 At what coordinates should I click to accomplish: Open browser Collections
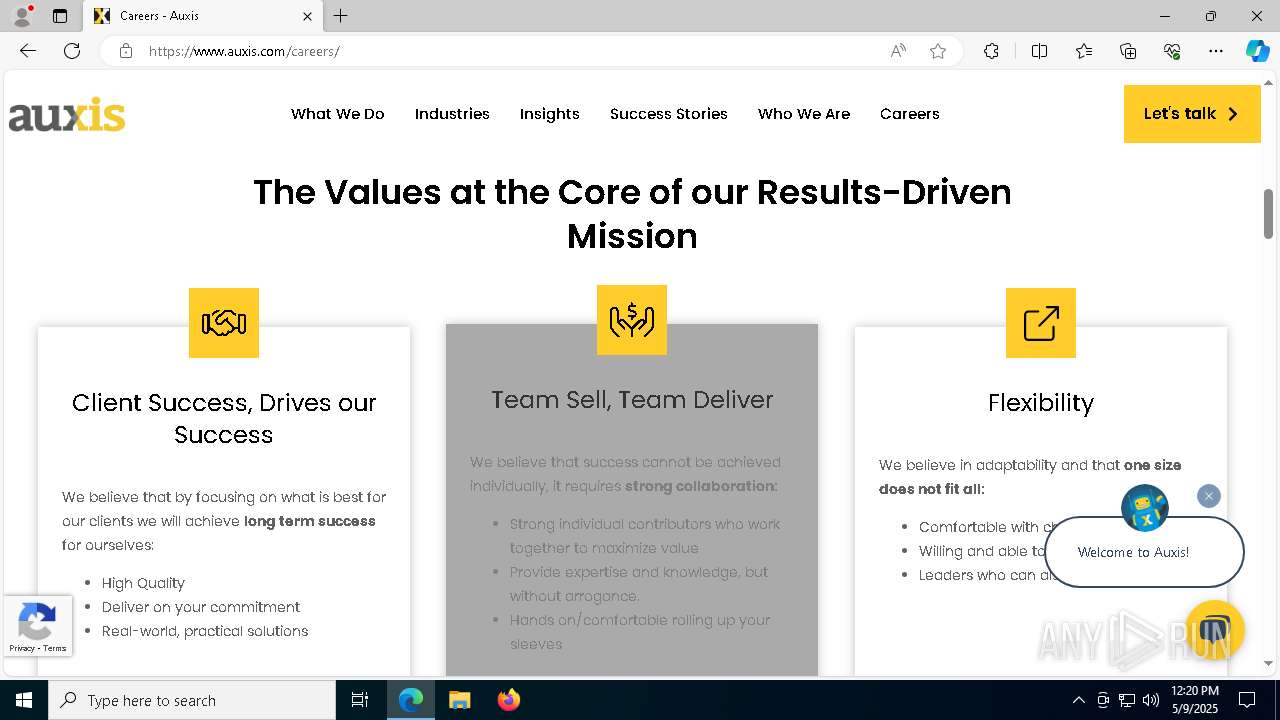pyautogui.click(x=1128, y=51)
